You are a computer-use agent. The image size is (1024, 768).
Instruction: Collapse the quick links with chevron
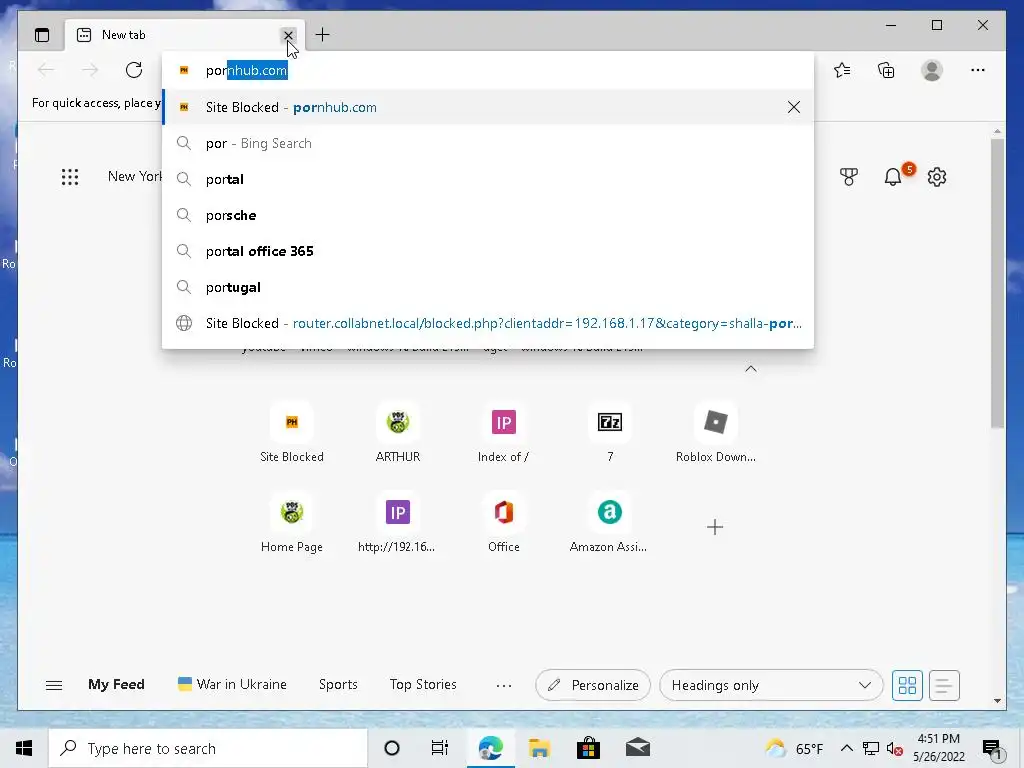point(751,369)
